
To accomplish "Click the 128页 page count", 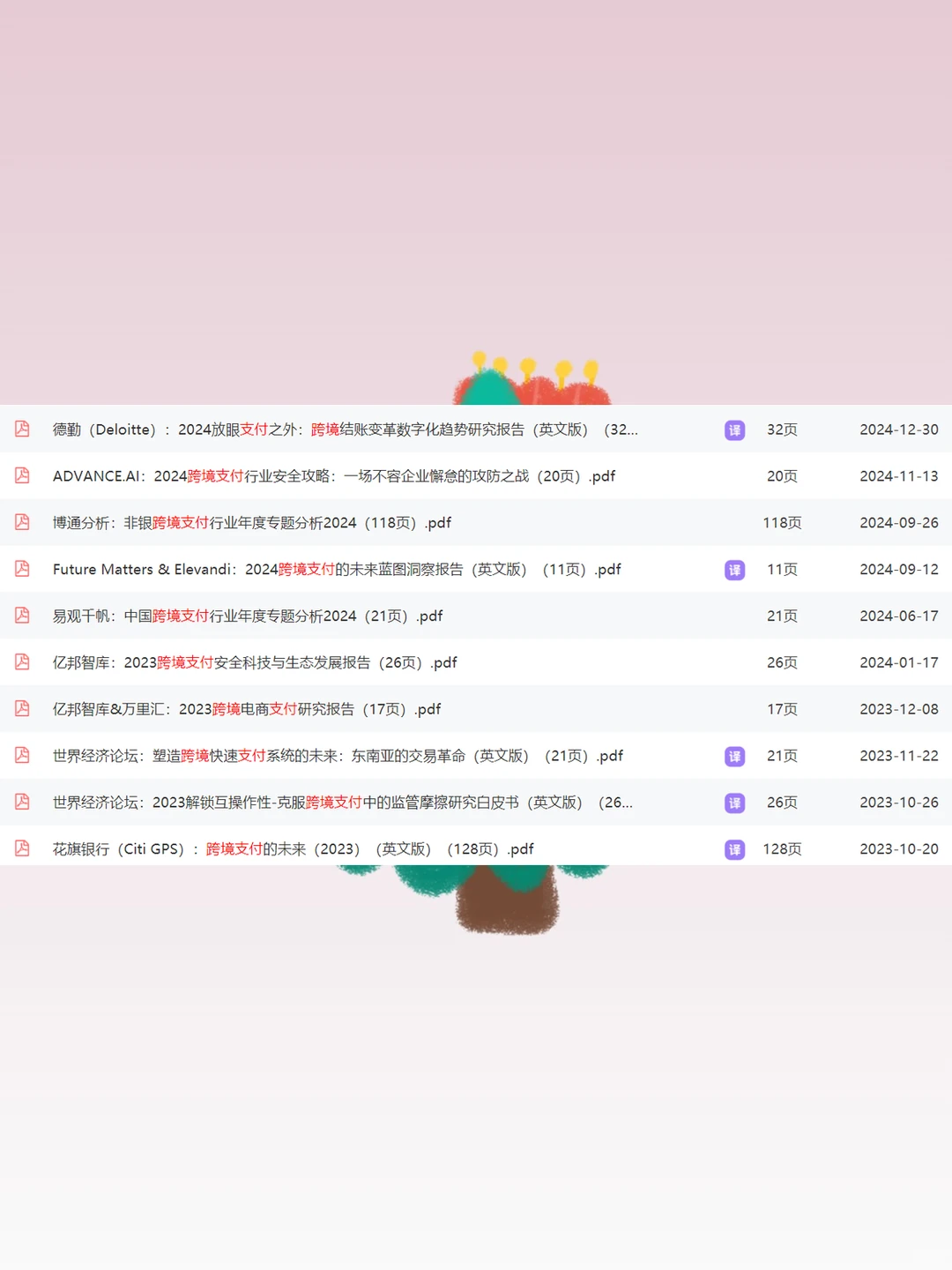I will click(x=782, y=849).
